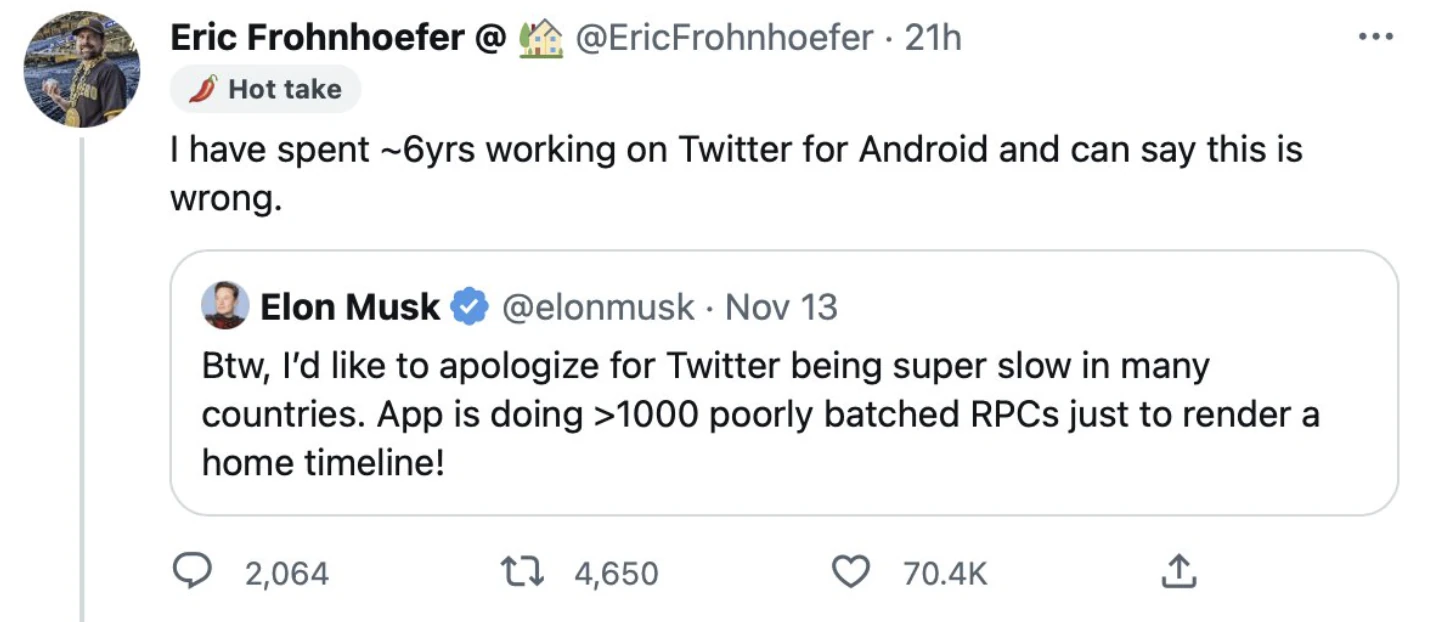Click the share upload arrow icon
Viewport: 1430px width, 622px height.
pyautogui.click(x=1177, y=572)
